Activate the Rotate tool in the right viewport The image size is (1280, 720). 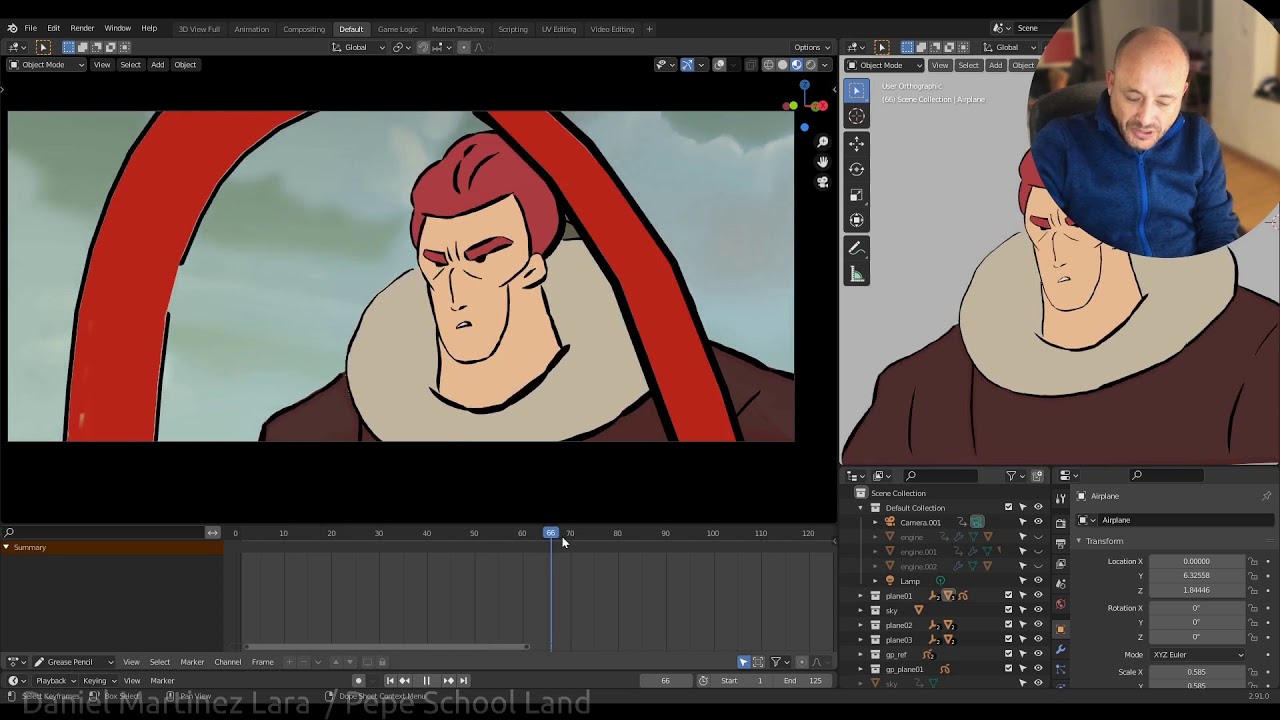[x=857, y=169]
